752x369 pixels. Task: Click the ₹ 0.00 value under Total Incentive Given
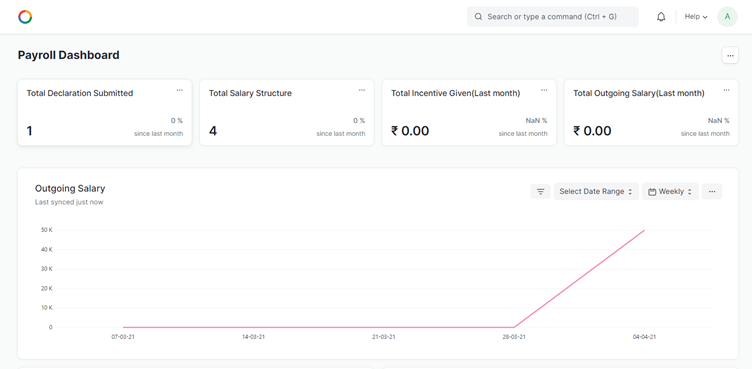coord(410,131)
